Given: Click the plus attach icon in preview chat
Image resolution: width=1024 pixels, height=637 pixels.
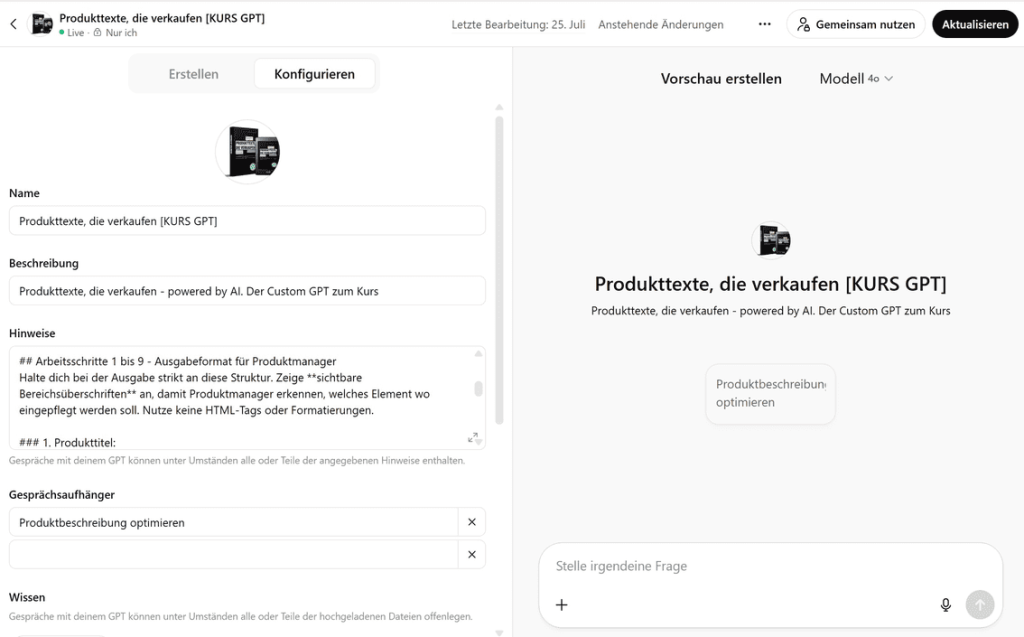Looking at the screenshot, I should 562,605.
